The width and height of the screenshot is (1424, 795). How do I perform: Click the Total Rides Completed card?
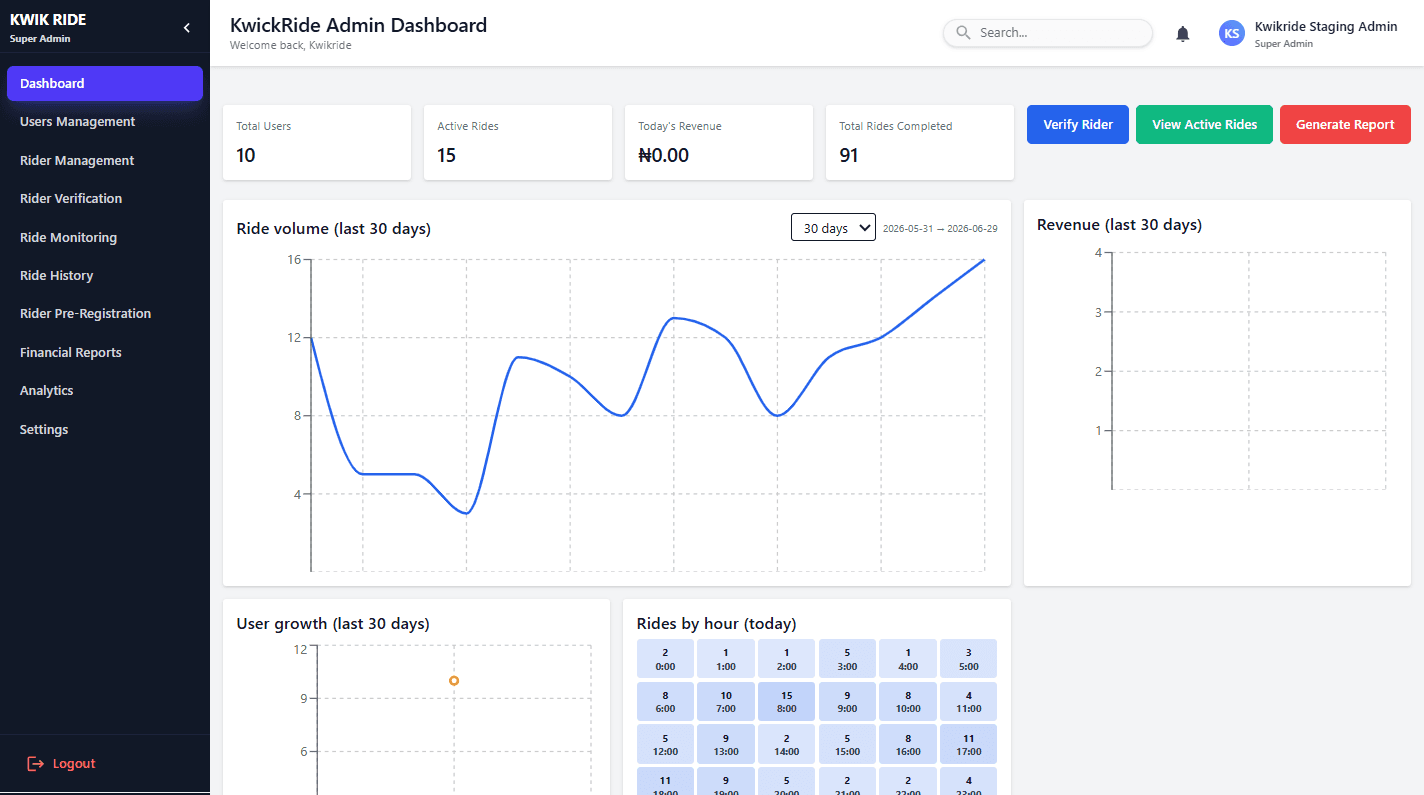pos(920,143)
